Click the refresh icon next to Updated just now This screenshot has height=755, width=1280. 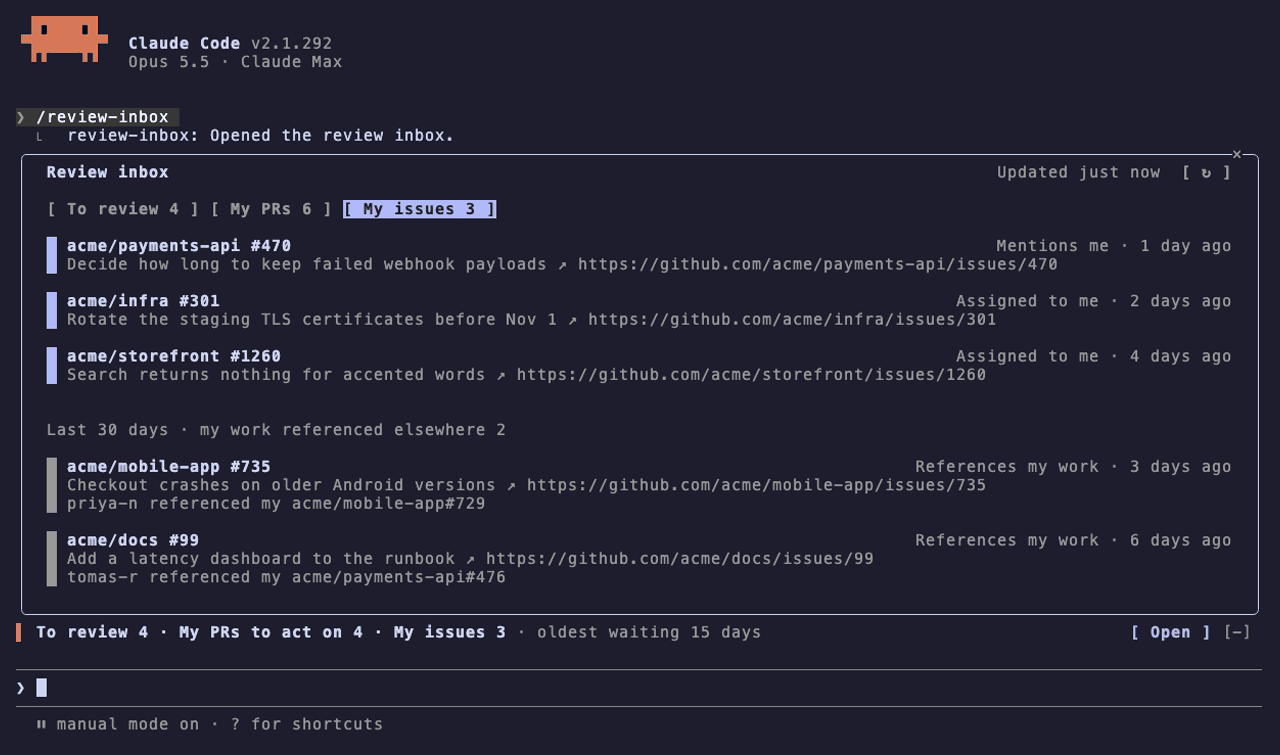pos(1206,172)
